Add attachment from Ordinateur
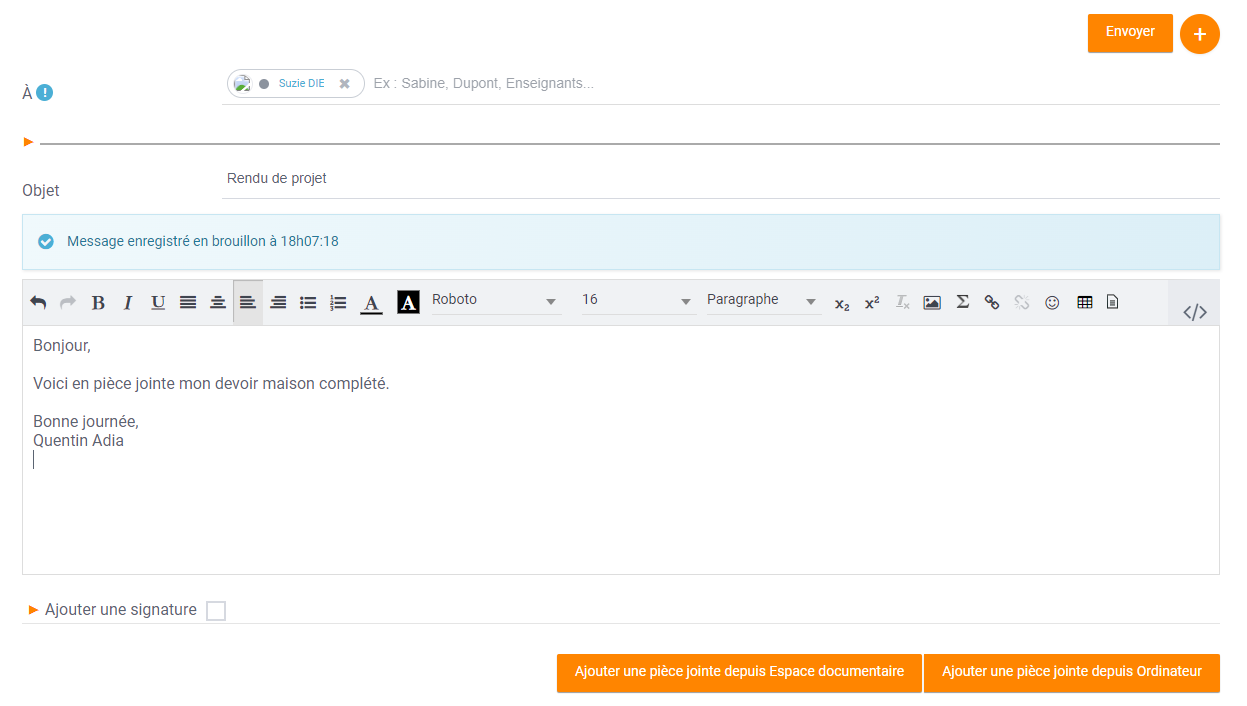 [x=1071, y=672]
